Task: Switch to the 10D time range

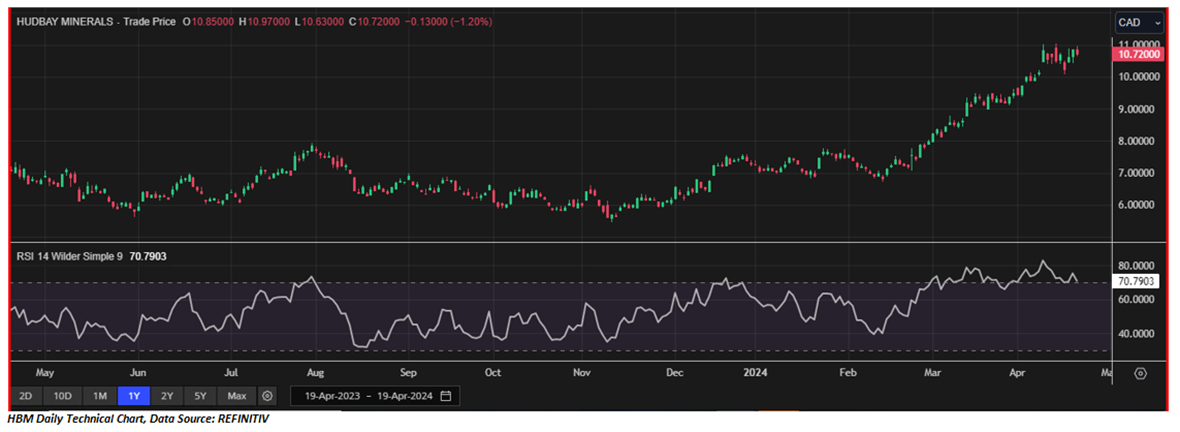Action: click(x=62, y=396)
